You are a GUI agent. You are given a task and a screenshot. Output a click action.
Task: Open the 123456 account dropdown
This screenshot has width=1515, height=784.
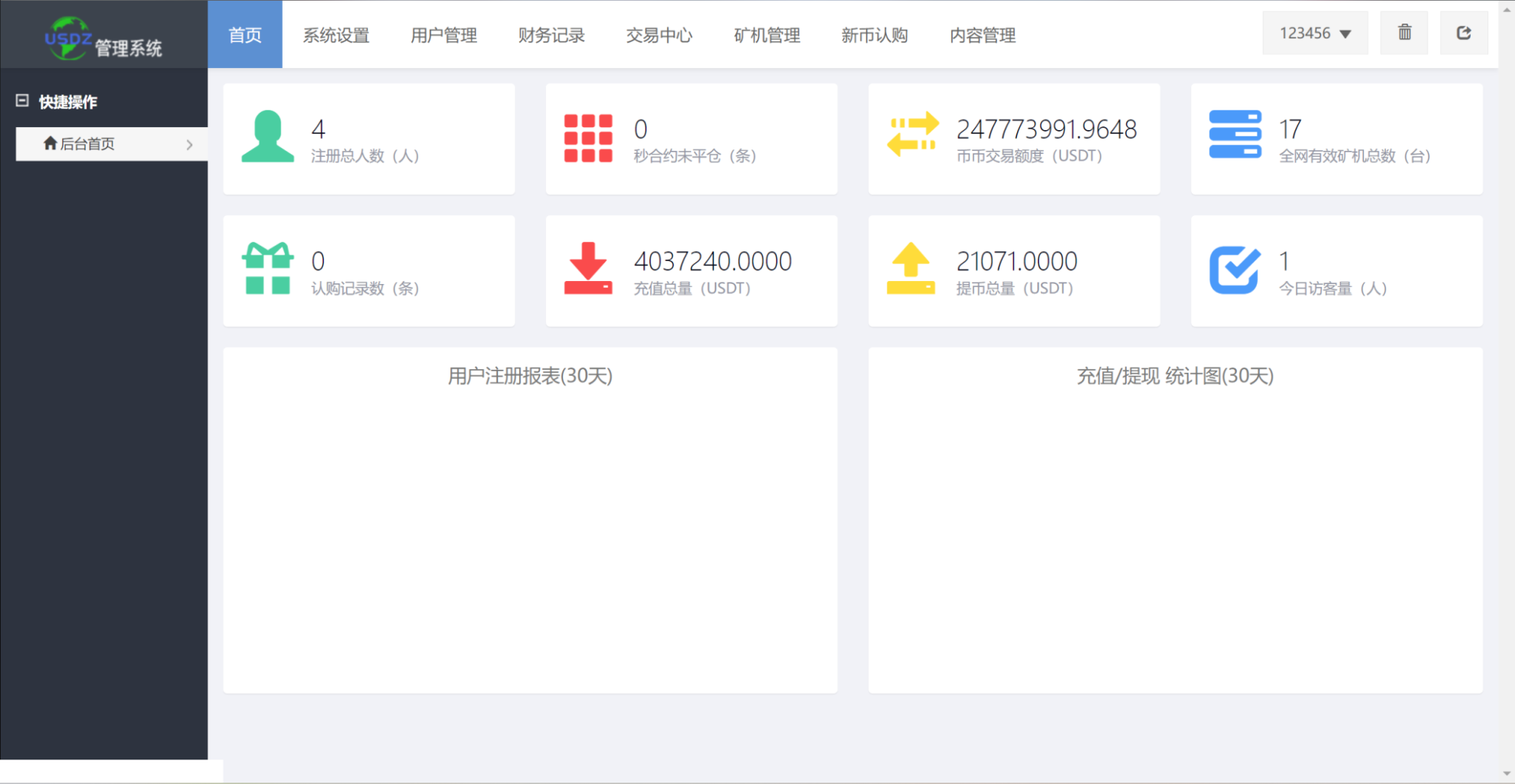coord(1315,33)
